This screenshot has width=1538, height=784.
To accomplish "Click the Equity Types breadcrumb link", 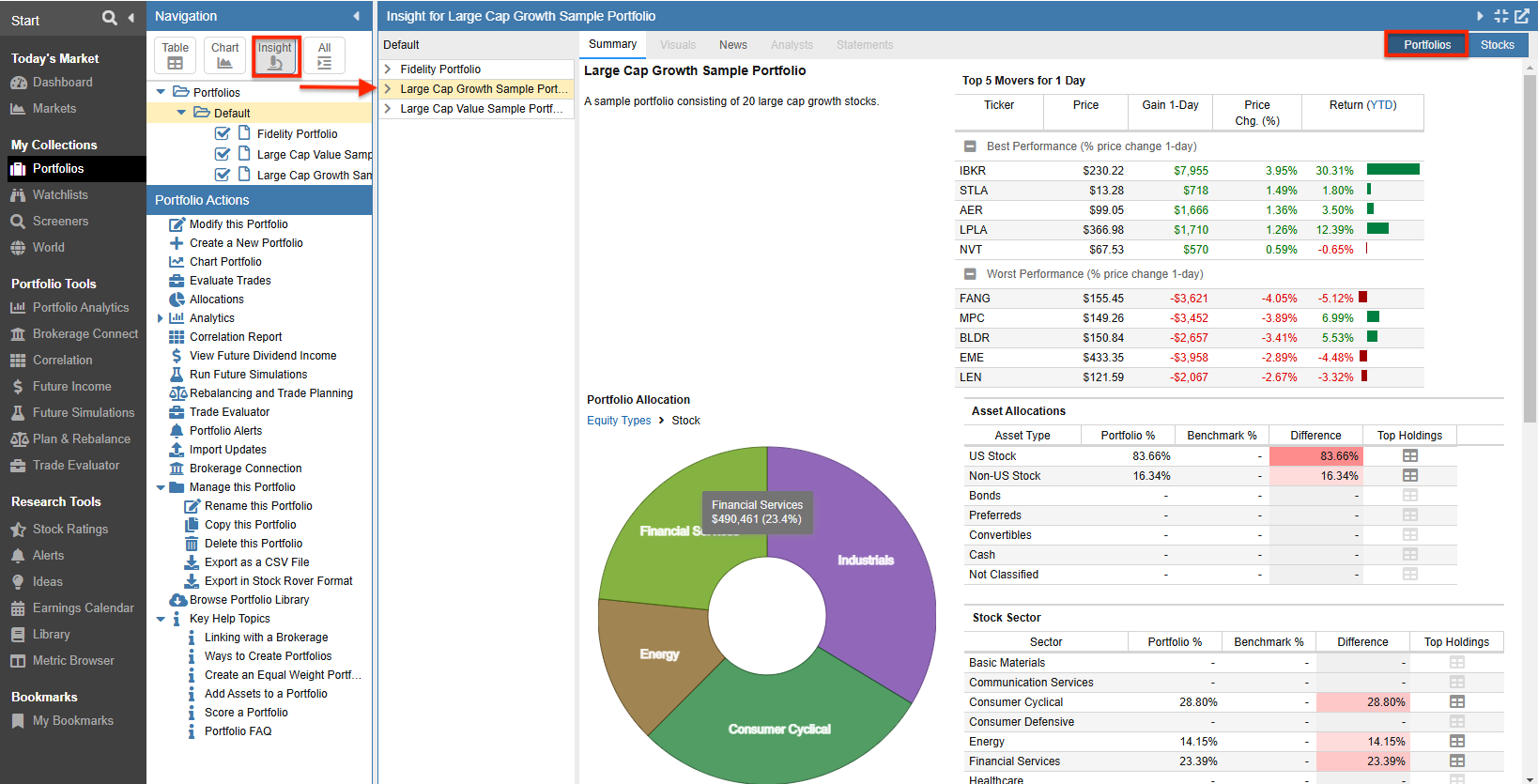I will [x=619, y=421].
